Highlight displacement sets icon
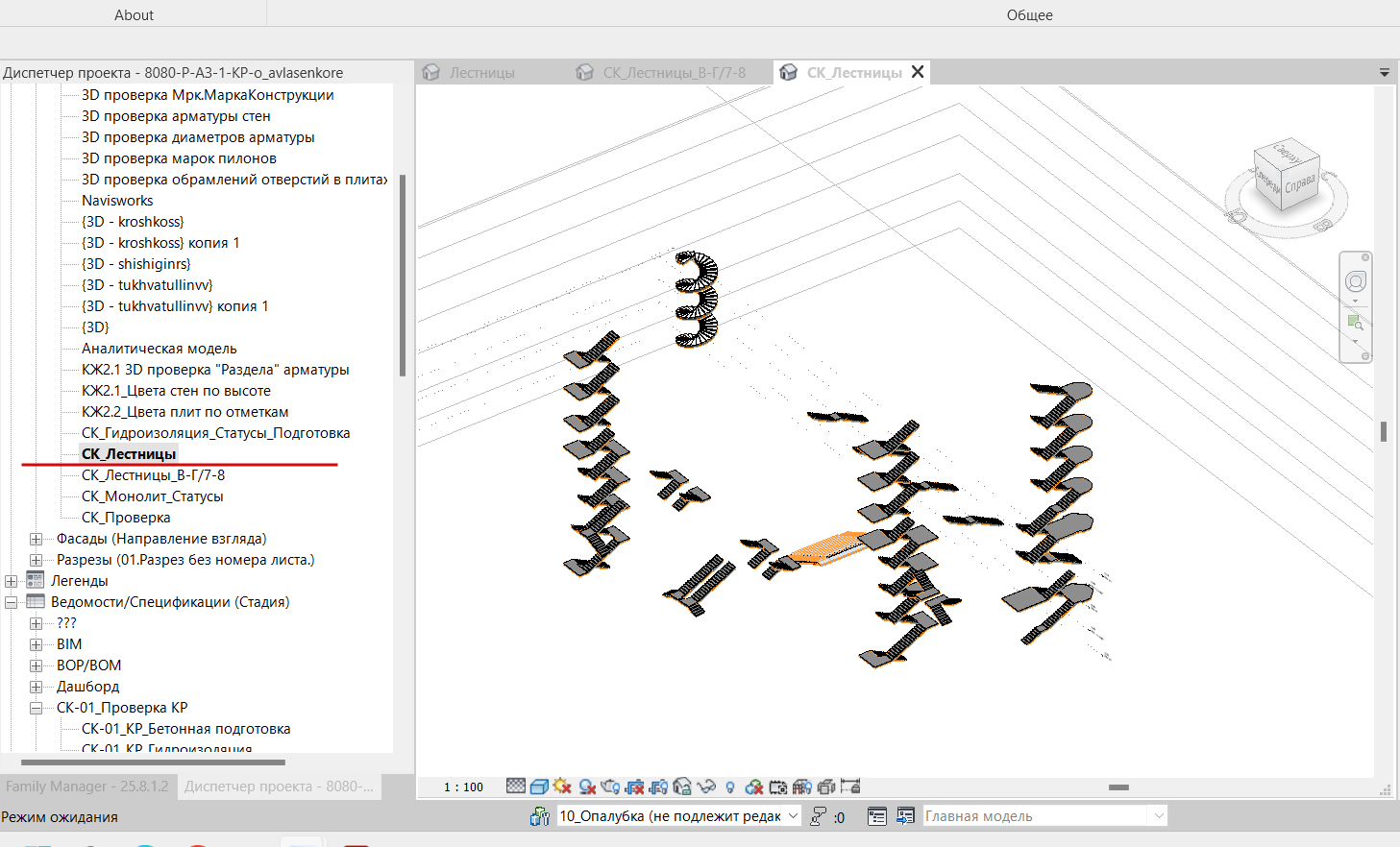This screenshot has height=847, width=1400. pos(802,786)
